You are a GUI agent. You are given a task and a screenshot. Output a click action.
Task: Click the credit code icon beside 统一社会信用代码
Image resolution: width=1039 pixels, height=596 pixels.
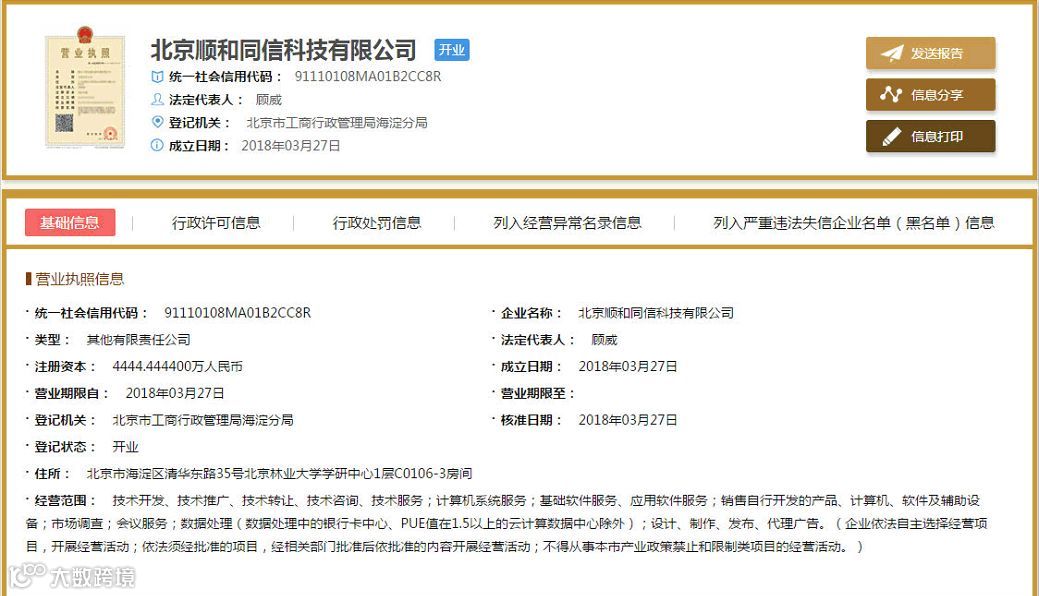coord(157,77)
